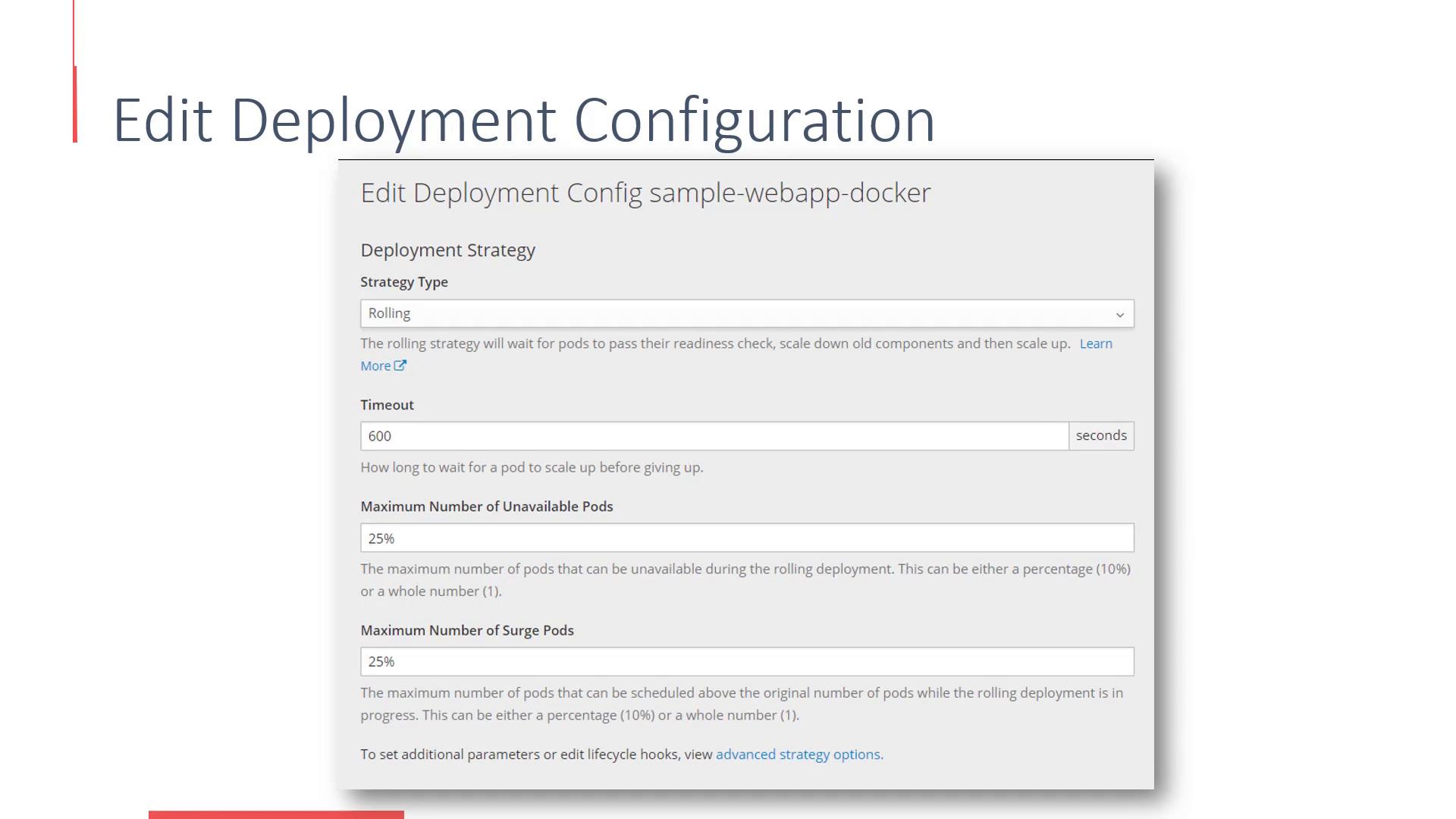Focus the Timeout field containing 600
The height and width of the screenshot is (819, 1456).
714,436
